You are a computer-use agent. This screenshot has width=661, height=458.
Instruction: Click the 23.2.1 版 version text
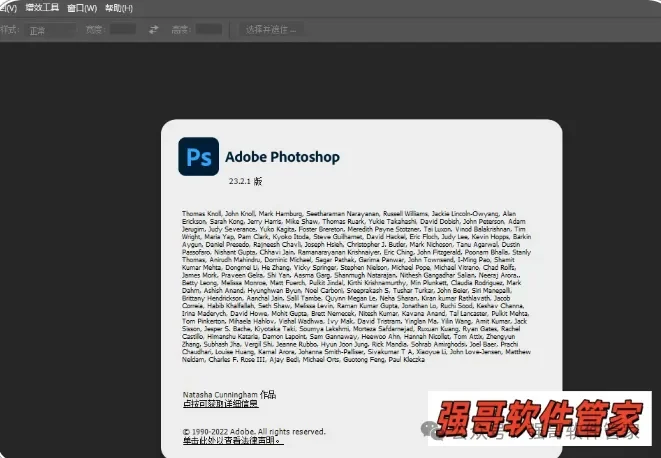click(245, 181)
